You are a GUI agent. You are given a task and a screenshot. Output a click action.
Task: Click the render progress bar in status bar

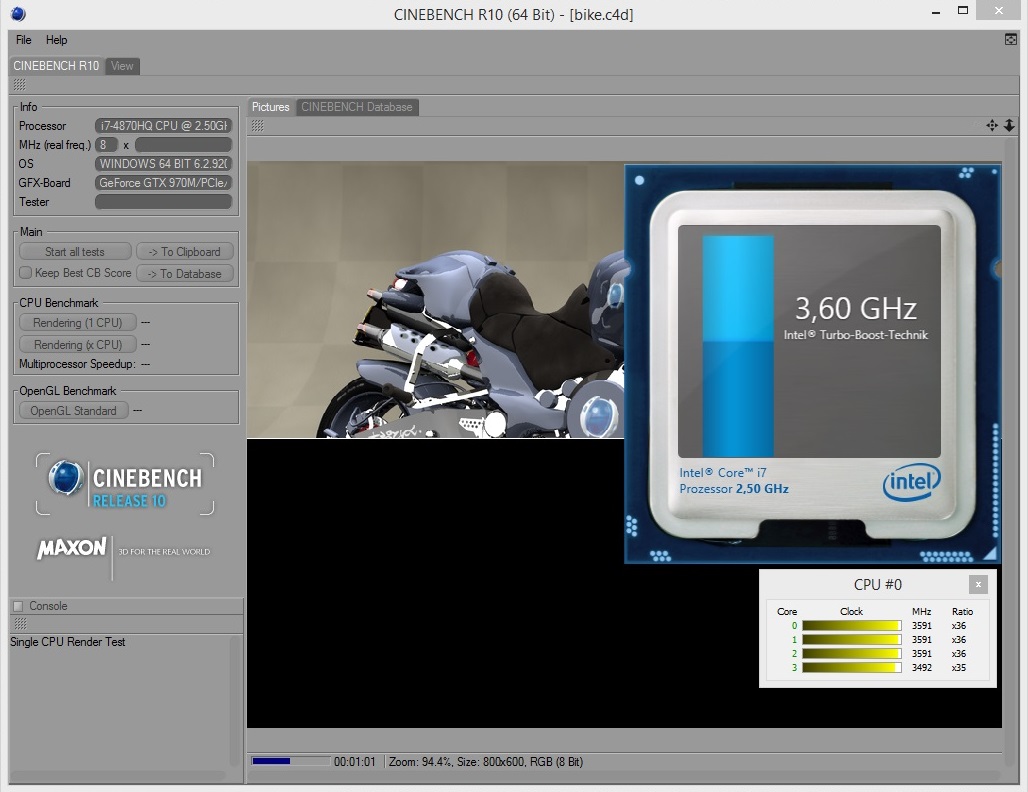[290, 761]
